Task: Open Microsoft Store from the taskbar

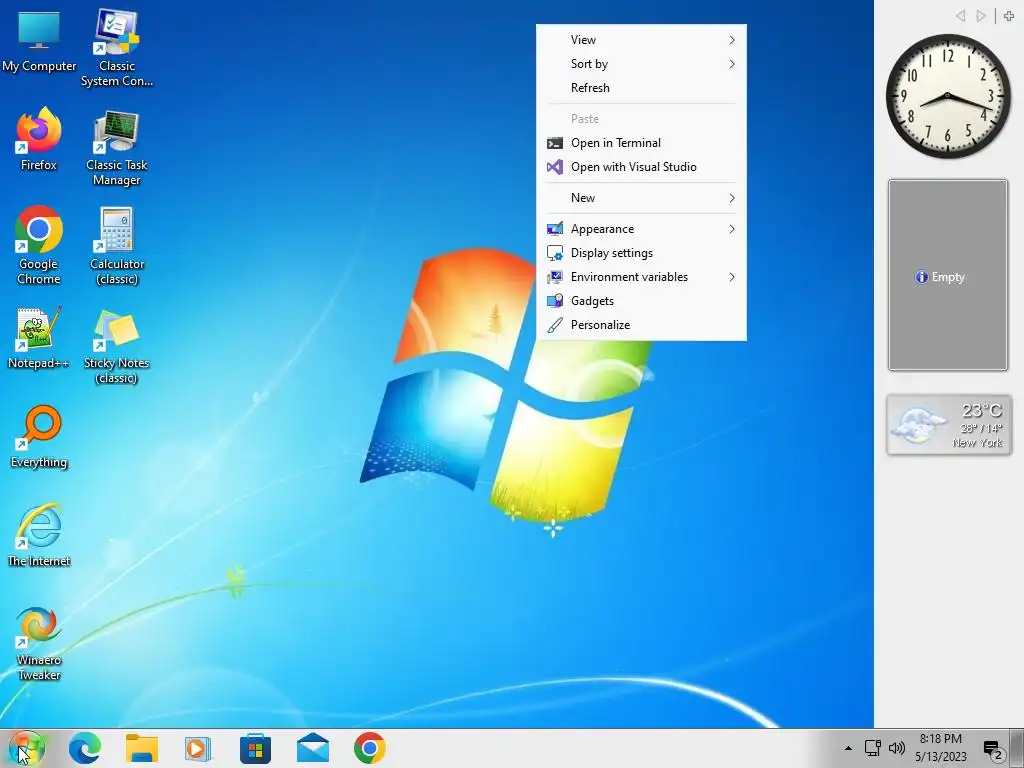Action: [255, 748]
